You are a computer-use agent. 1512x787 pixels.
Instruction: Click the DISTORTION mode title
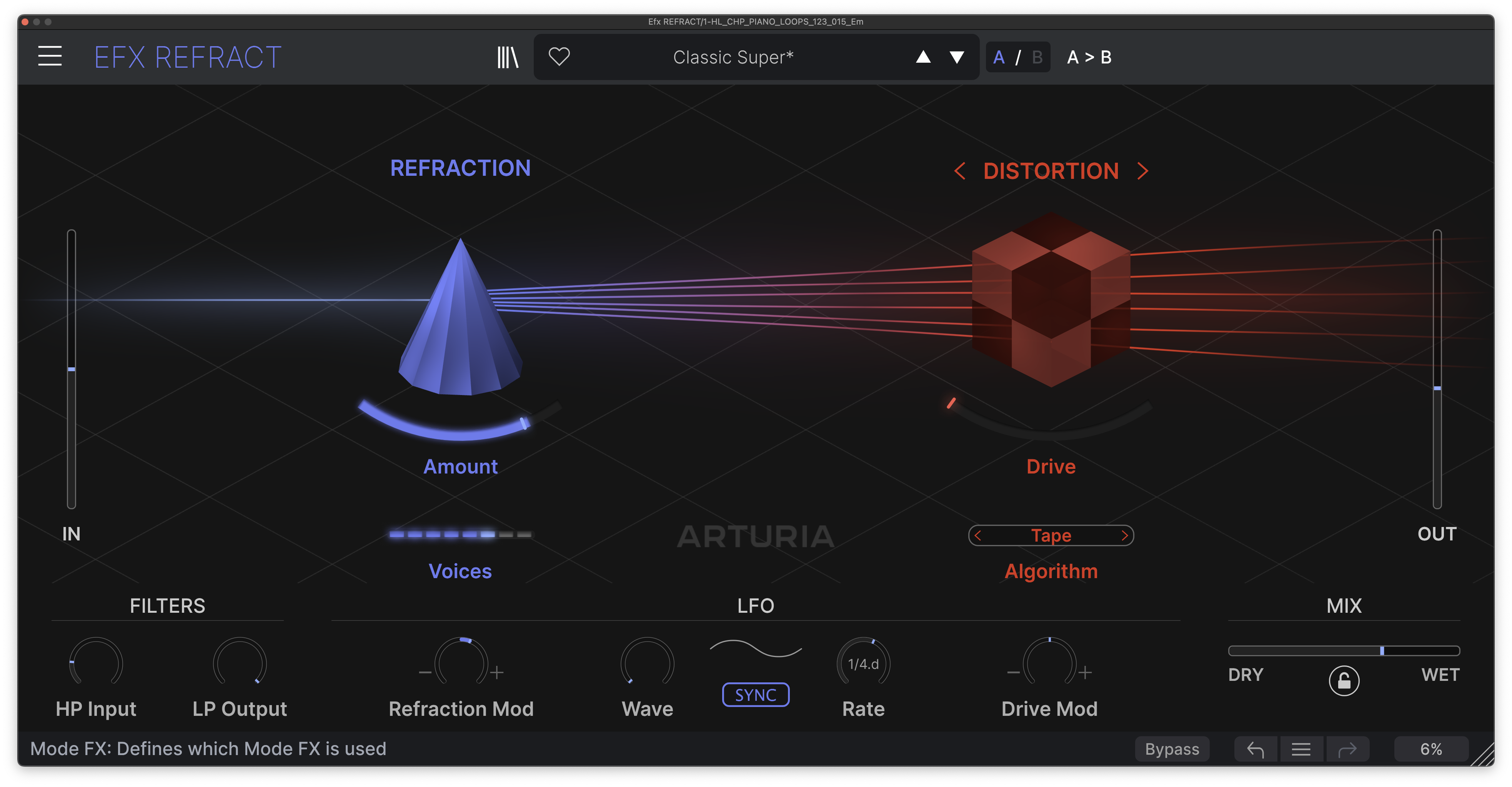(1051, 172)
